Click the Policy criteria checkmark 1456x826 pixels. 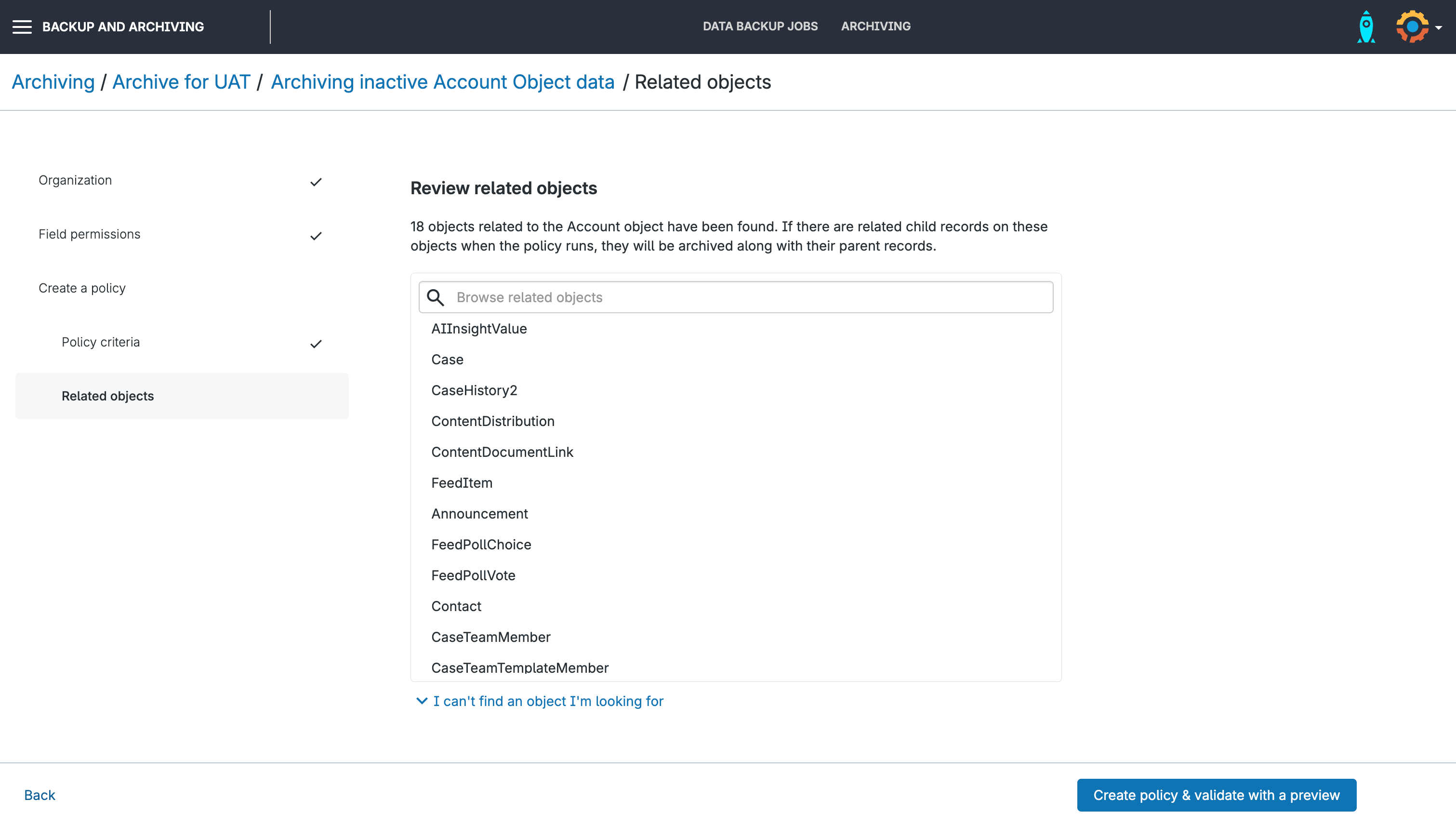[316, 343]
